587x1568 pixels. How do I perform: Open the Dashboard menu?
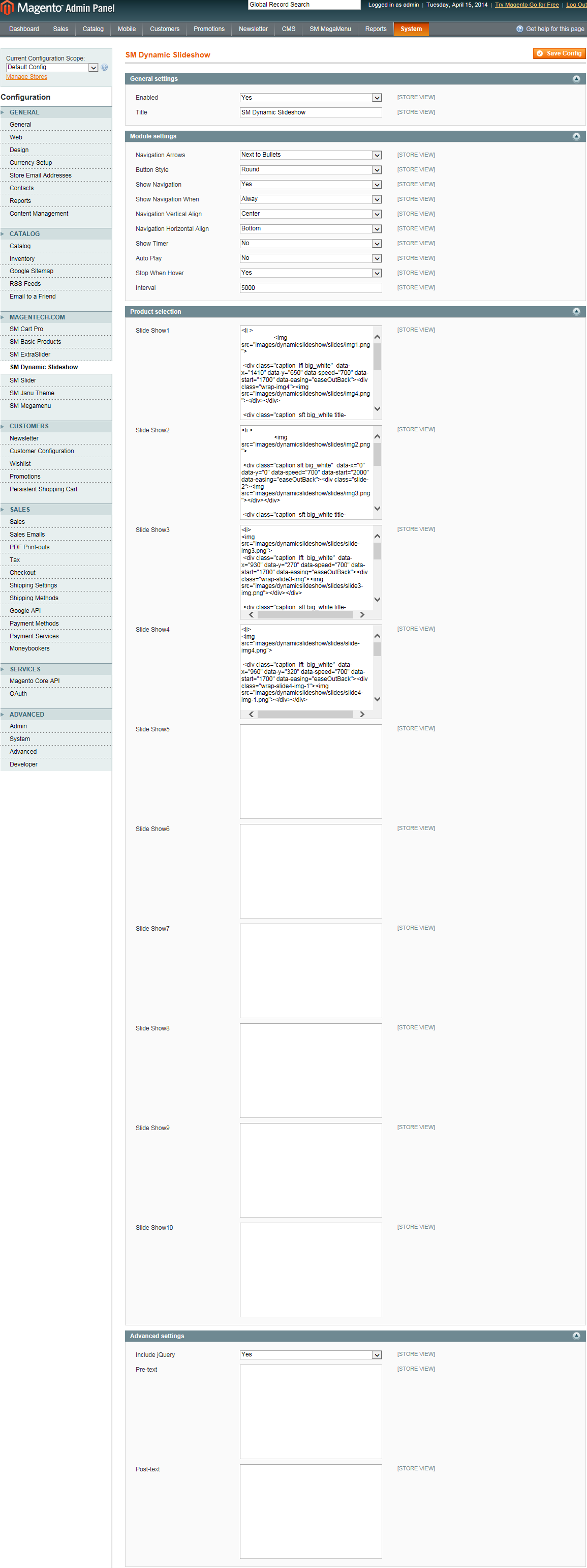coord(24,28)
